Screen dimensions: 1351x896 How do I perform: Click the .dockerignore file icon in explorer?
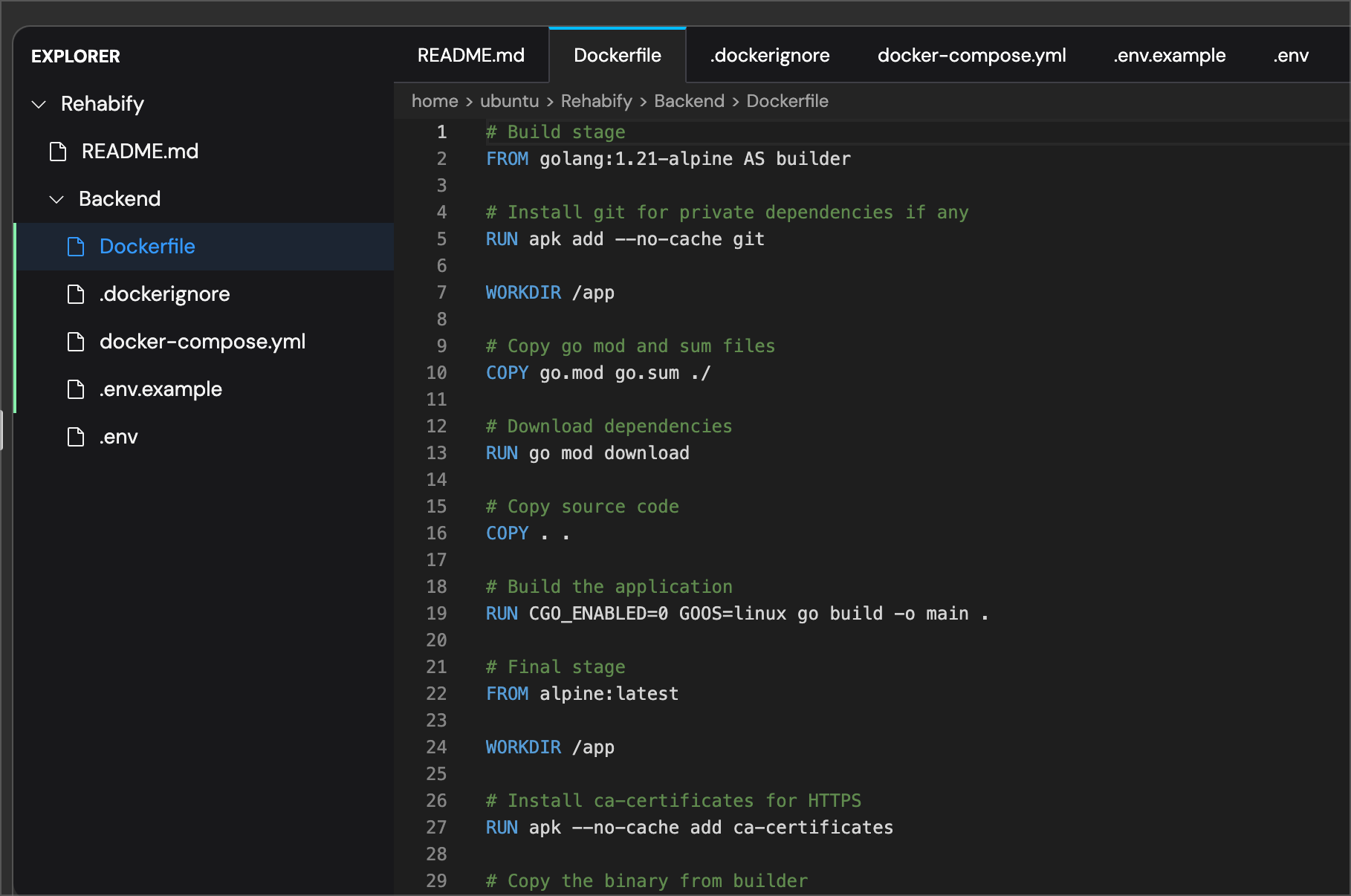tap(76, 294)
